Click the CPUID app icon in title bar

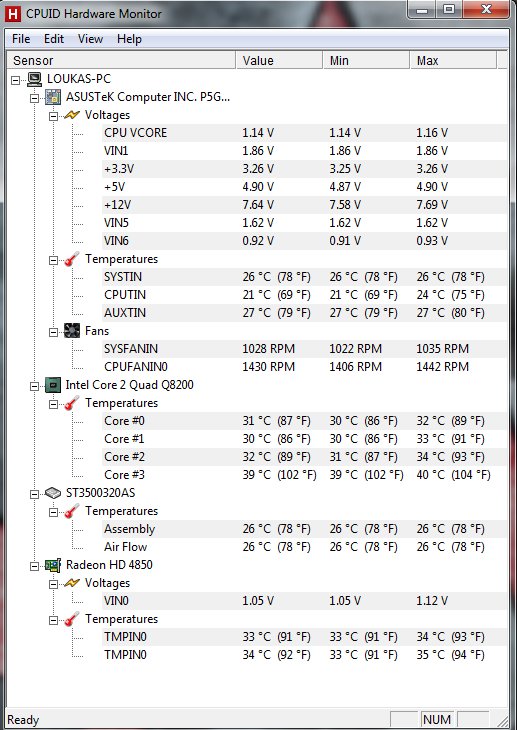(x=13, y=14)
